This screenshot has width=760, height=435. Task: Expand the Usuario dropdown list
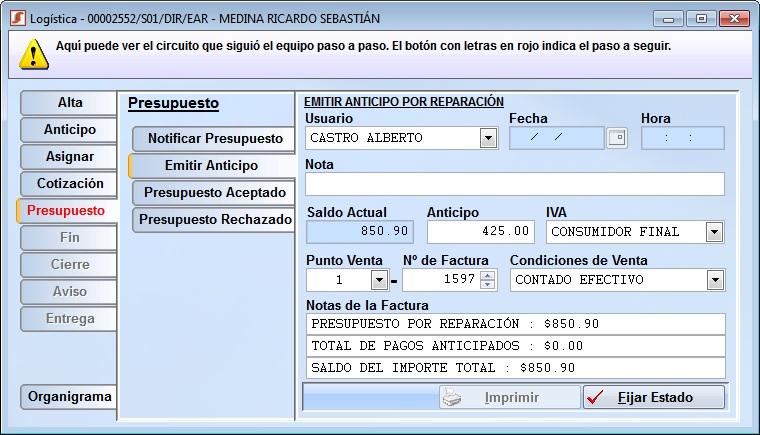pyautogui.click(x=488, y=138)
